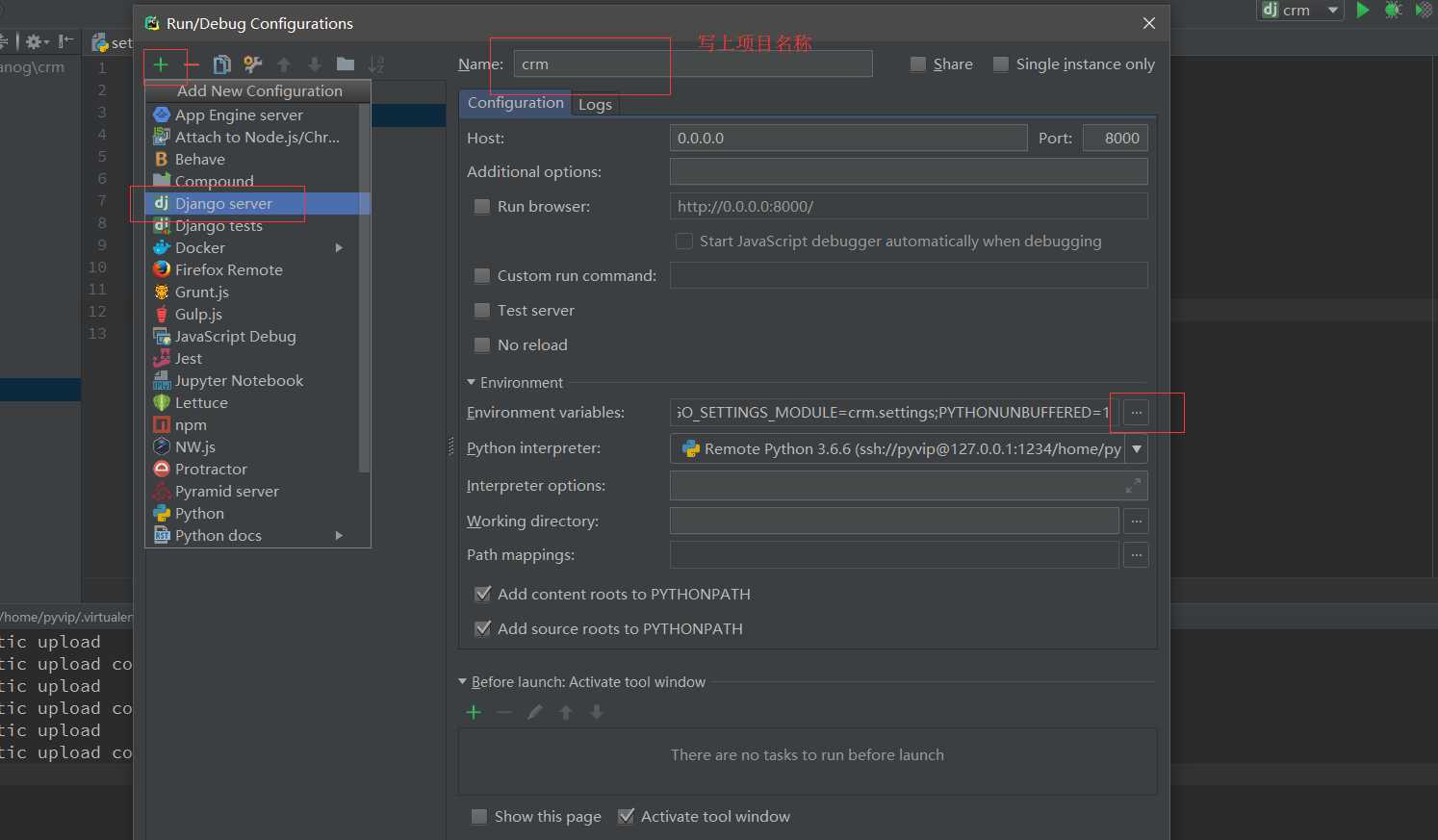Click the expand icon in Interpreter options field
Image resolution: width=1438 pixels, height=840 pixels.
click(1133, 486)
